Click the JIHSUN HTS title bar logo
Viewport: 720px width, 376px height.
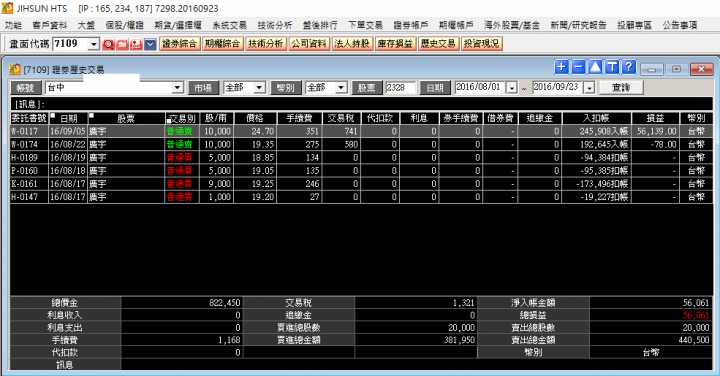coord(7,8)
